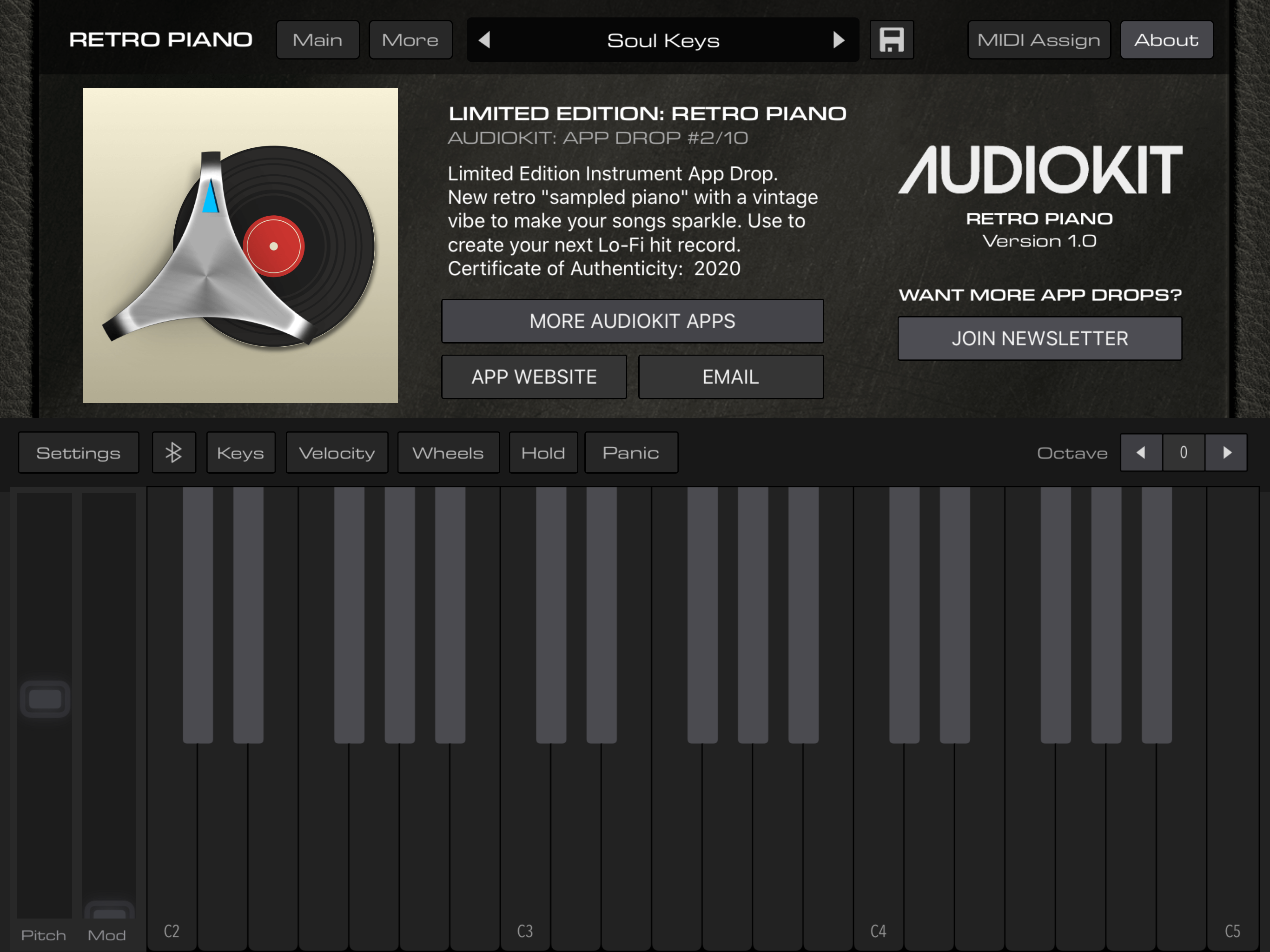Toggle the Hold button

point(543,452)
